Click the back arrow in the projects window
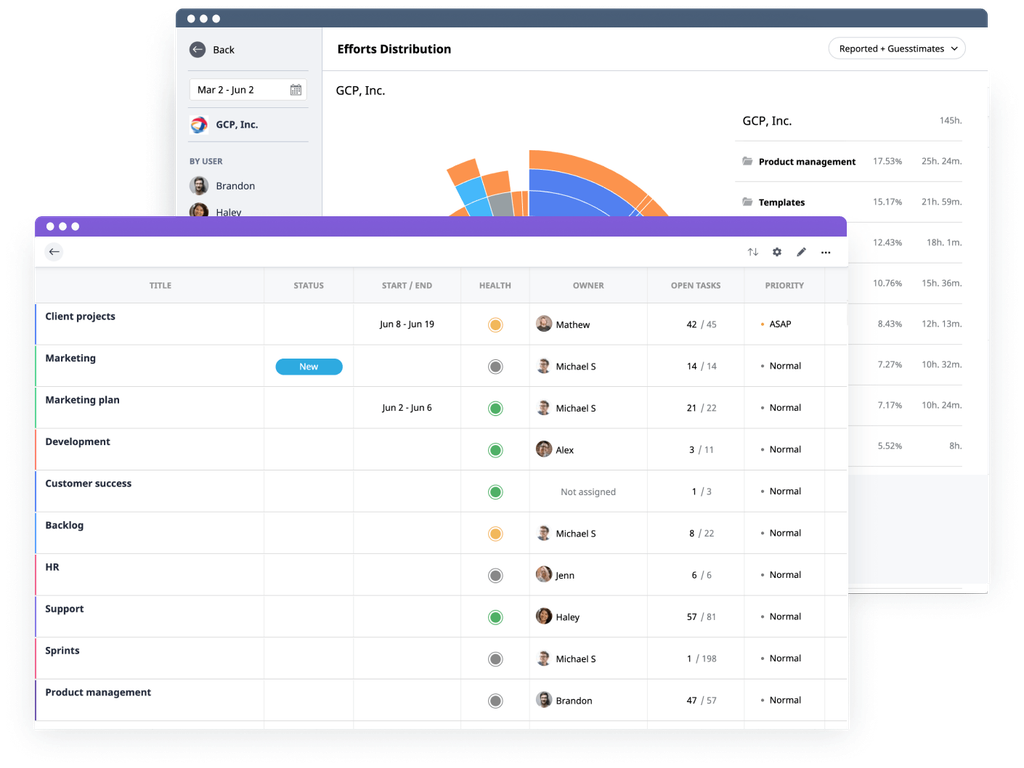 click(x=54, y=252)
